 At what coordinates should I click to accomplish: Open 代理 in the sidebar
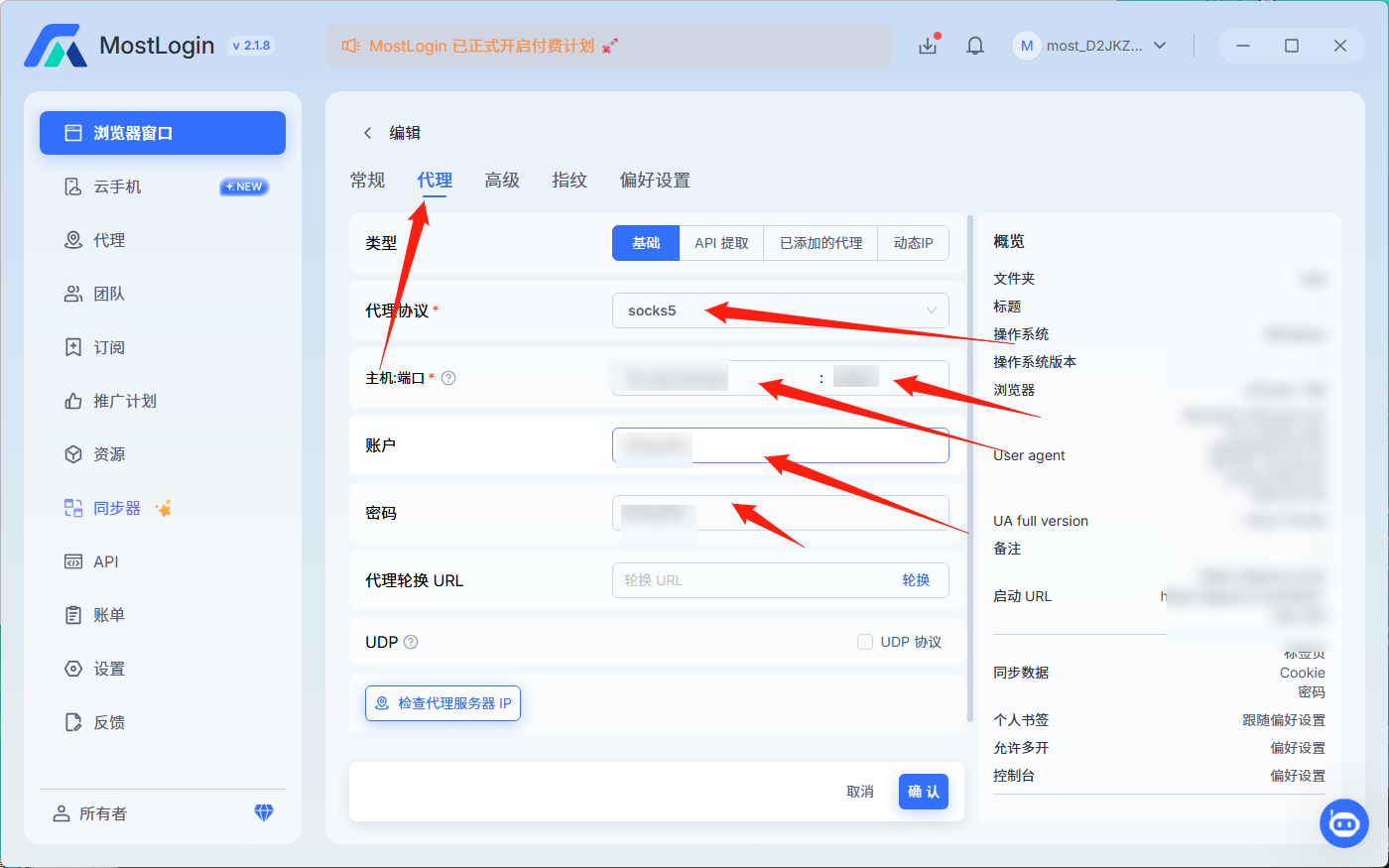[163, 240]
